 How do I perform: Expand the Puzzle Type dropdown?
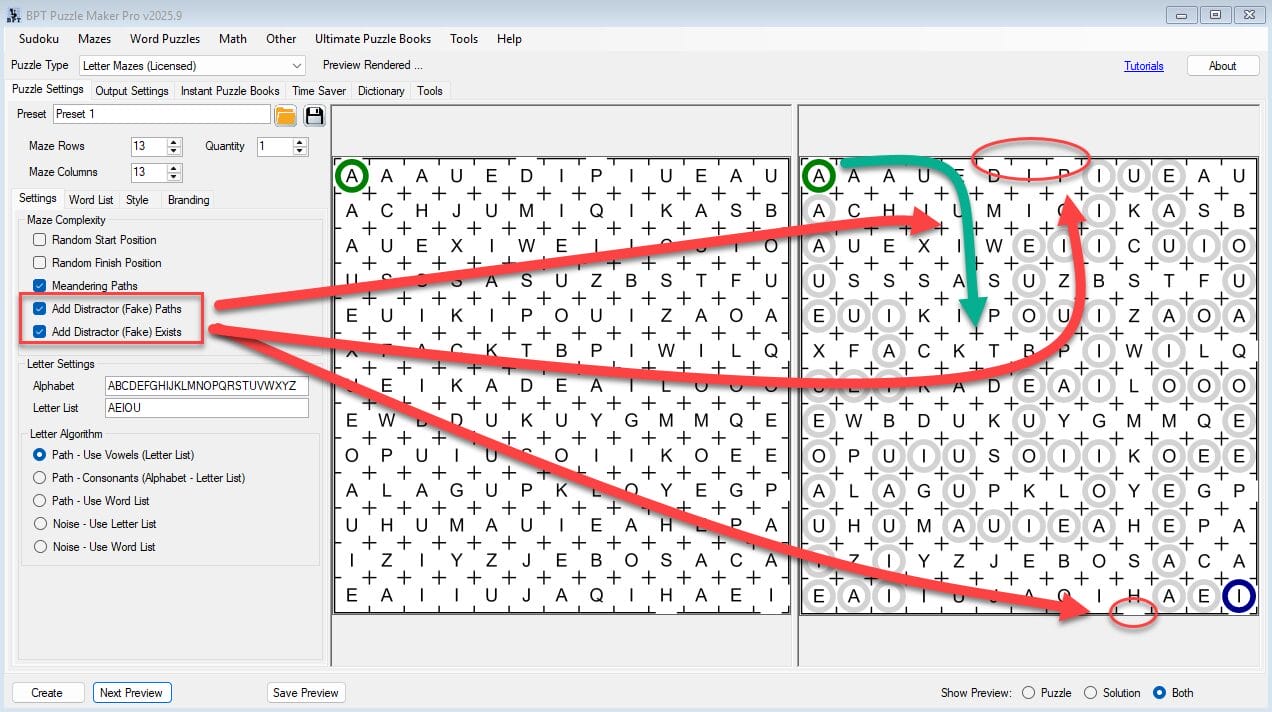[x=296, y=66]
